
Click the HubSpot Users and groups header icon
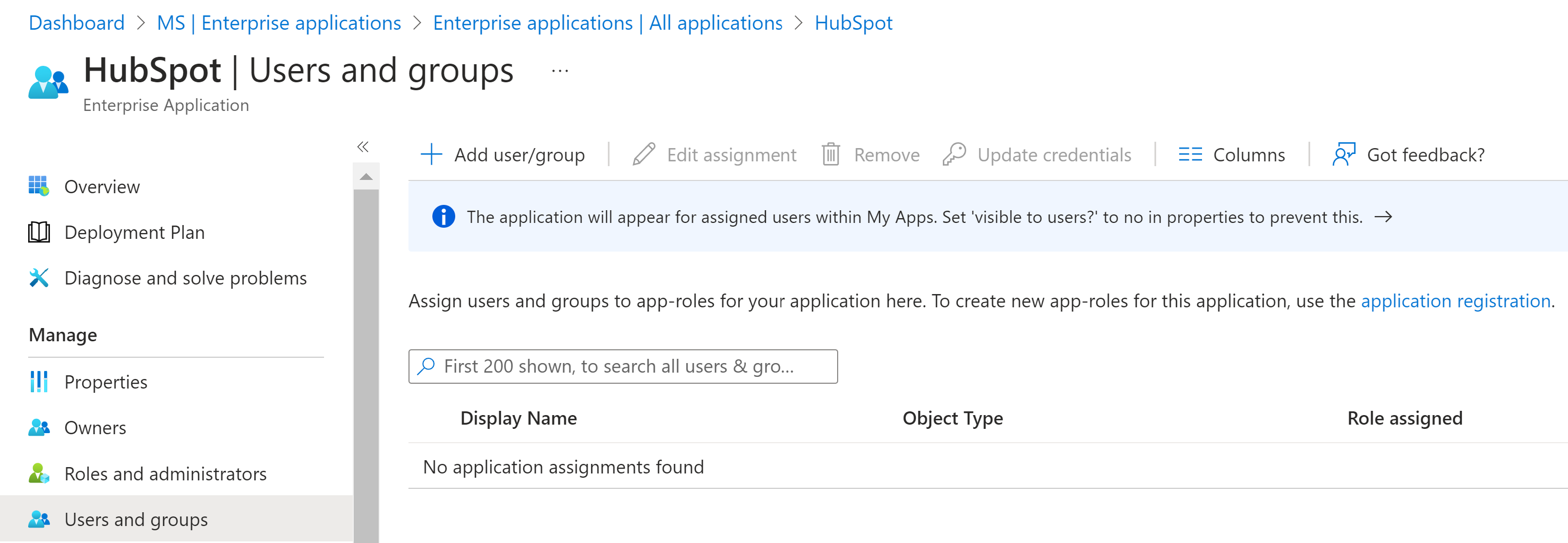point(48,82)
